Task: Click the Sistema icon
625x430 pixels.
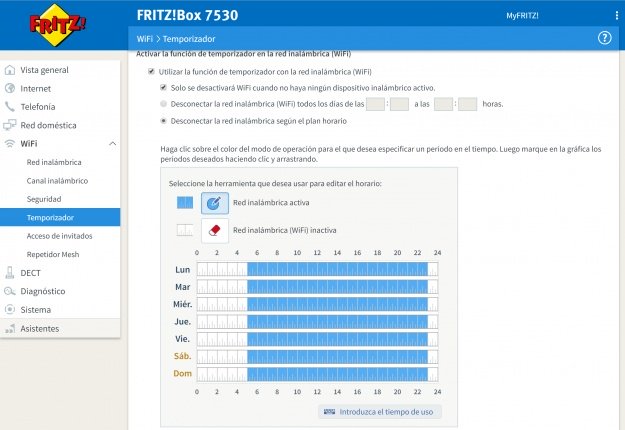Action: coord(10,310)
